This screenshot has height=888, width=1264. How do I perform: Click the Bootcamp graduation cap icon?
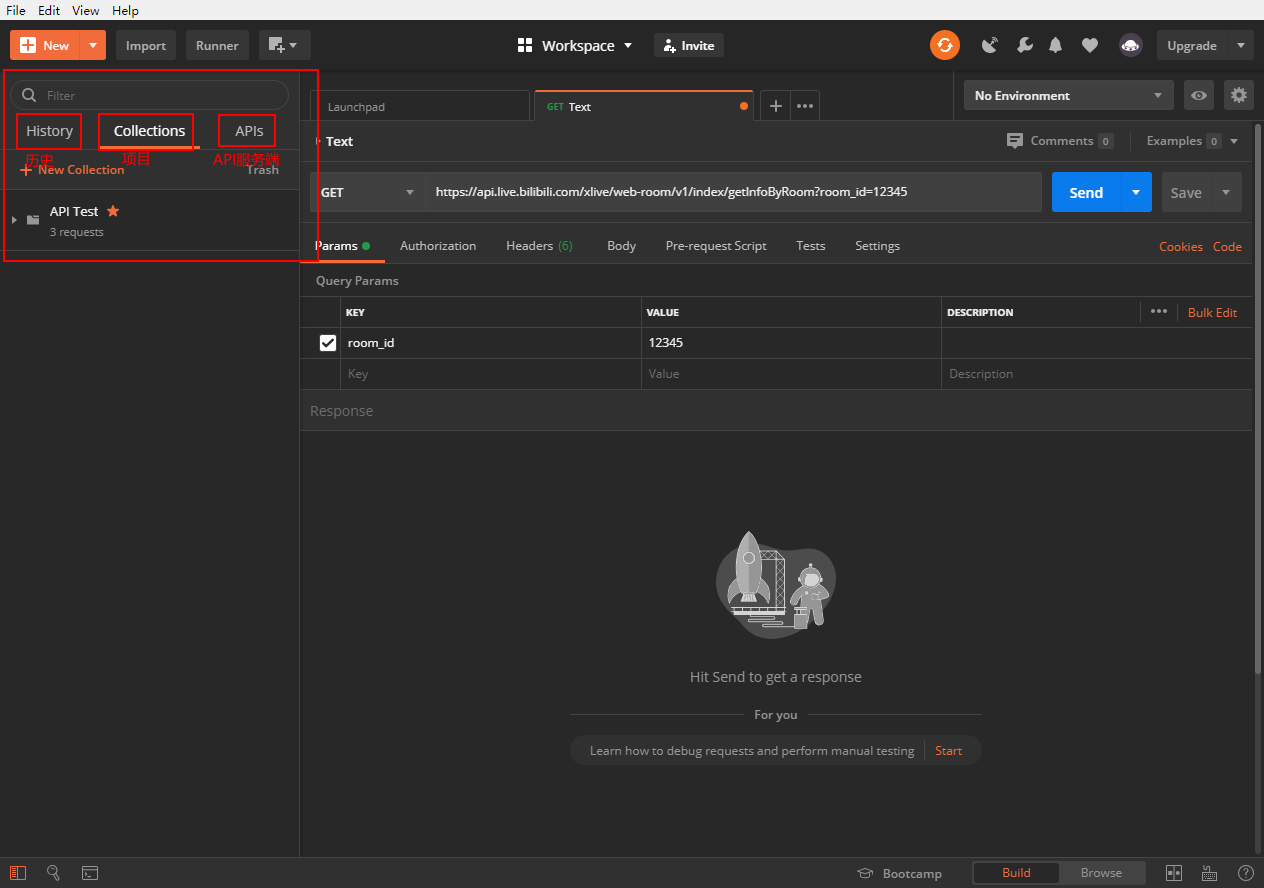click(866, 873)
